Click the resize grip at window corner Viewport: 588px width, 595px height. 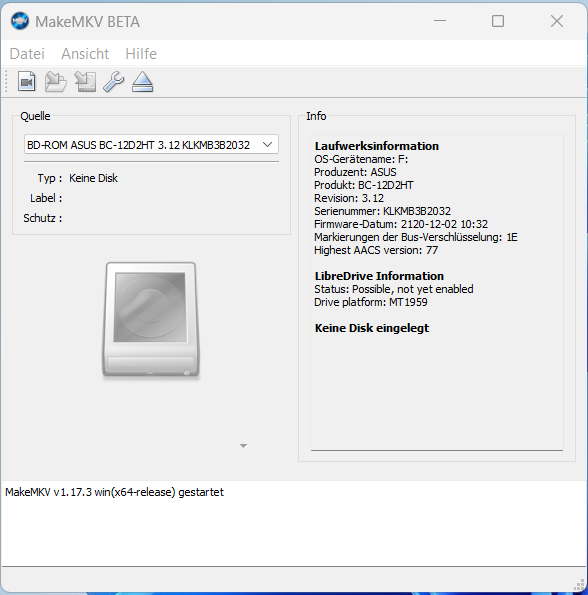(x=579, y=585)
